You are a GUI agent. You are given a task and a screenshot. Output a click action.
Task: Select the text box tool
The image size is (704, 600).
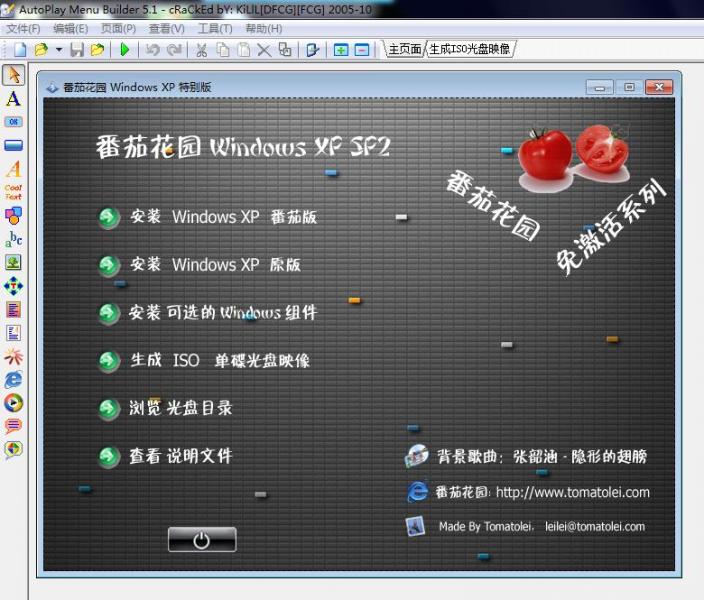click(13, 309)
